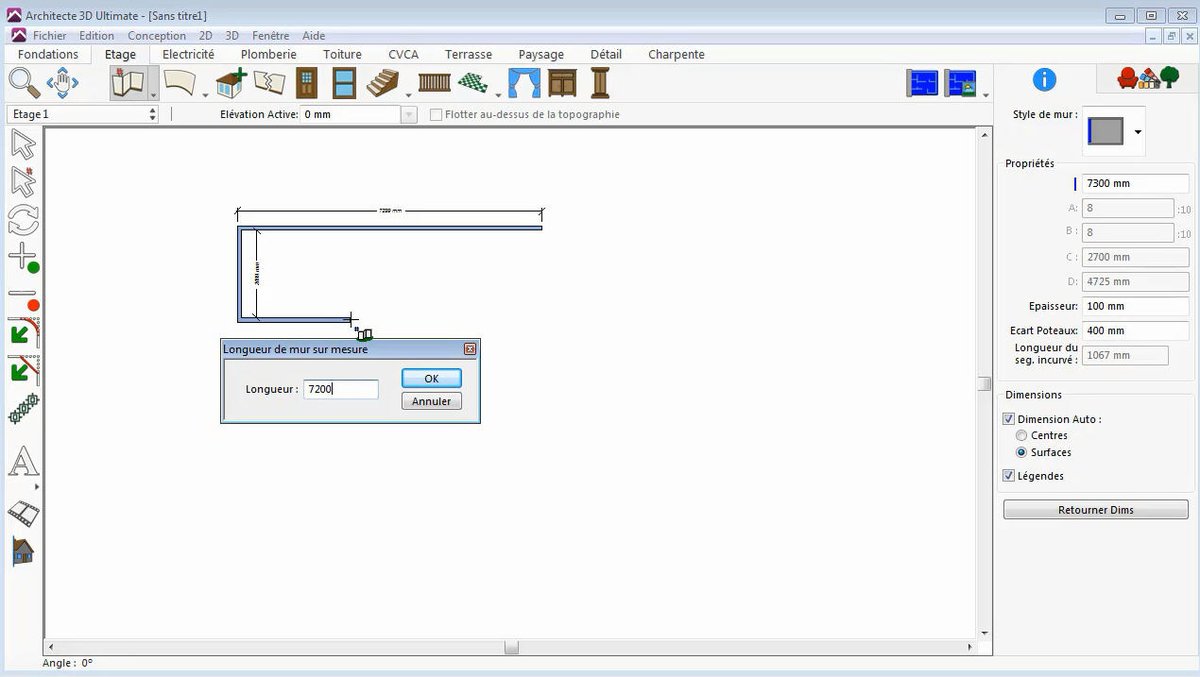Select the magnifying glass zoom tool
This screenshot has height=677, width=1200.
(x=22, y=82)
